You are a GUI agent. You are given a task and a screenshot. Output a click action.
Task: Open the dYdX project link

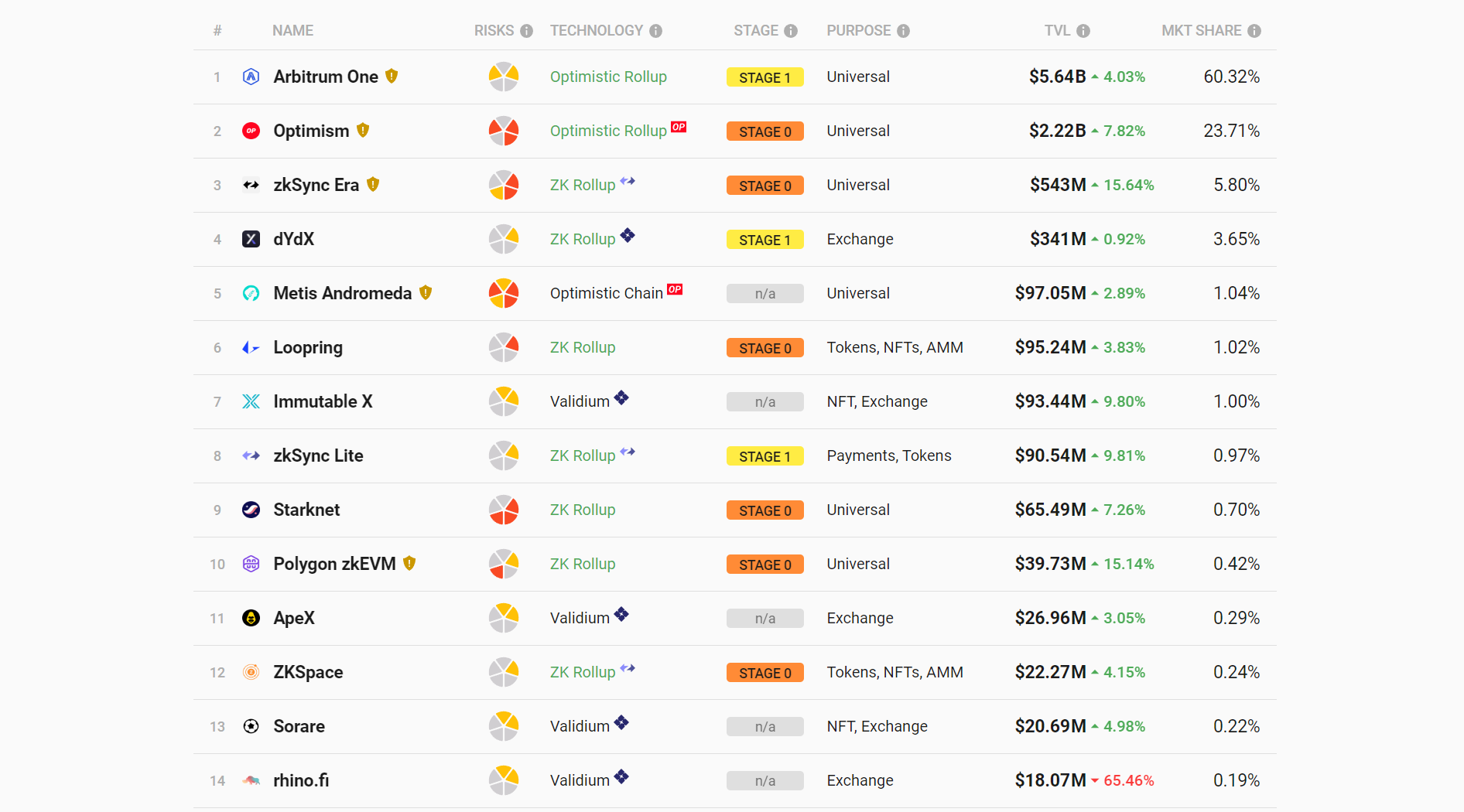pos(294,239)
